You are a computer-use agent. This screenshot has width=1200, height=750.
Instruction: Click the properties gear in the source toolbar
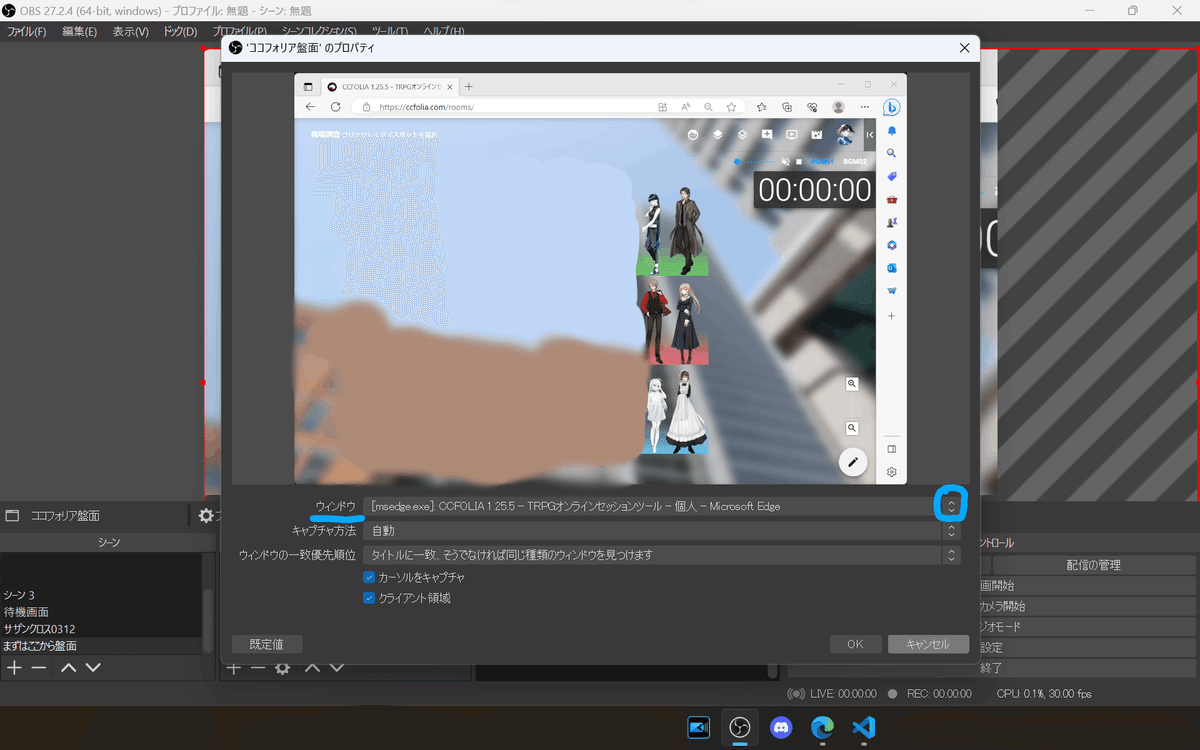coord(206,516)
